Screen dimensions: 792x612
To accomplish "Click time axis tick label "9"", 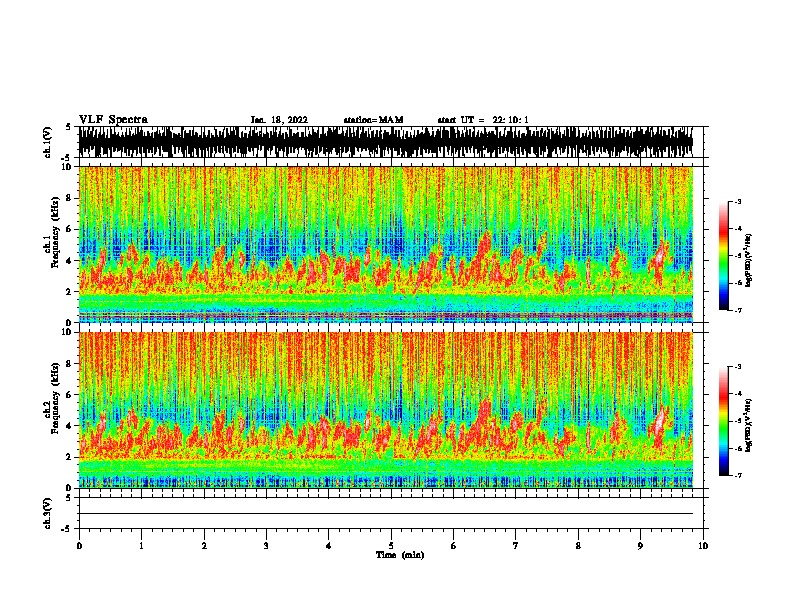I will 640,546.
